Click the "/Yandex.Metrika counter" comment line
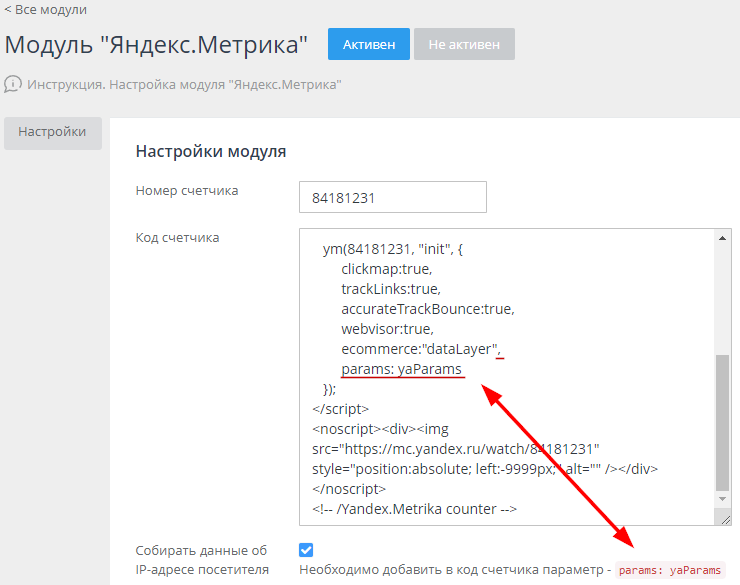740x585 pixels. 414,508
